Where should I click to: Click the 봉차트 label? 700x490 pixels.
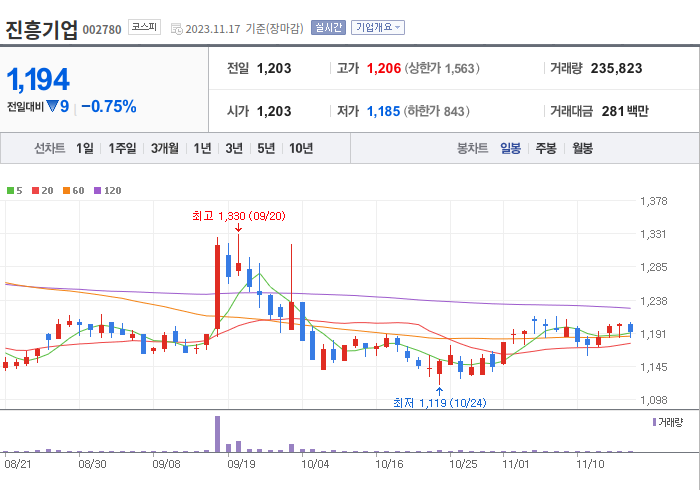(x=472, y=148)
